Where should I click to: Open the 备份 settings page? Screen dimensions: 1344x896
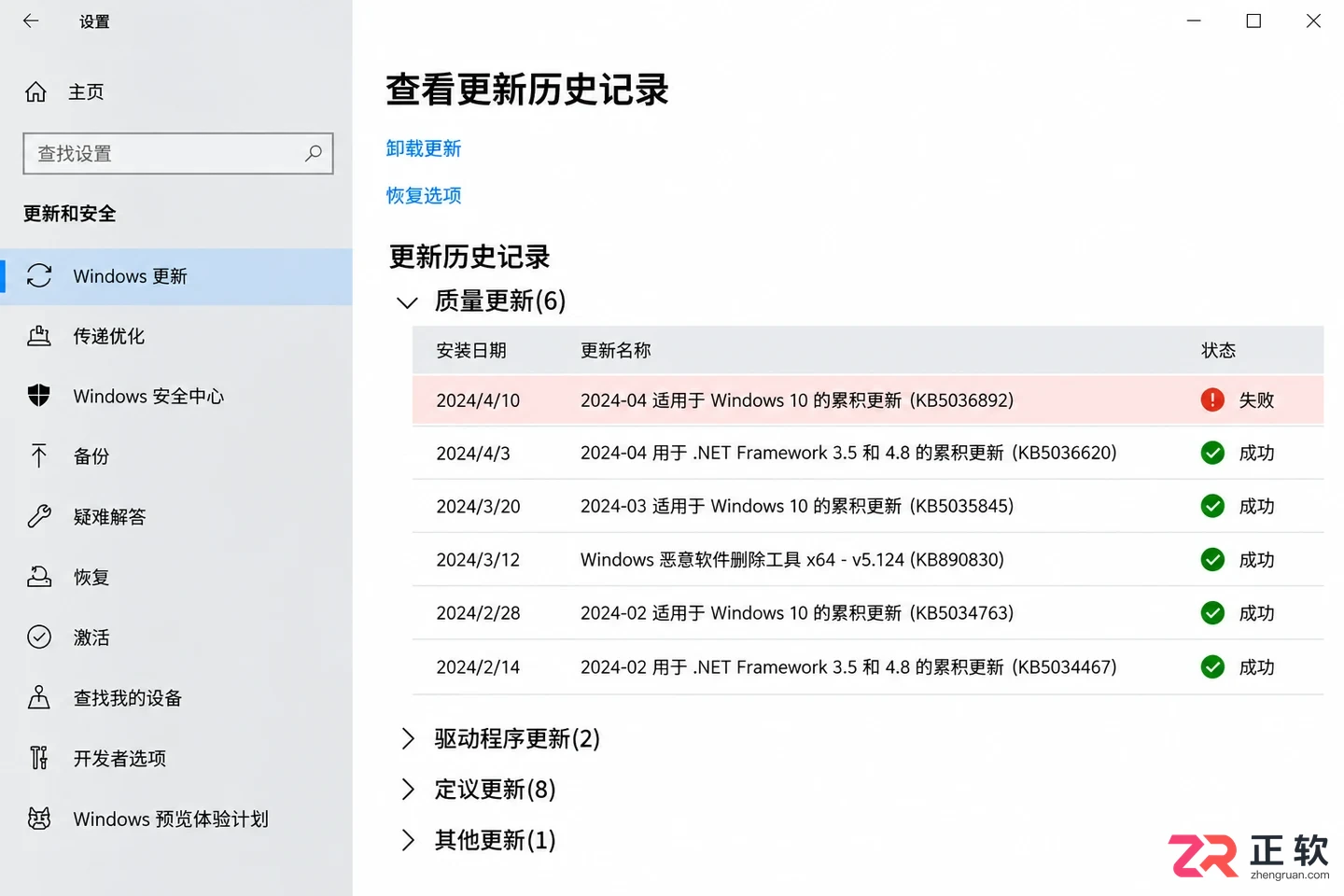pos(91,455)
